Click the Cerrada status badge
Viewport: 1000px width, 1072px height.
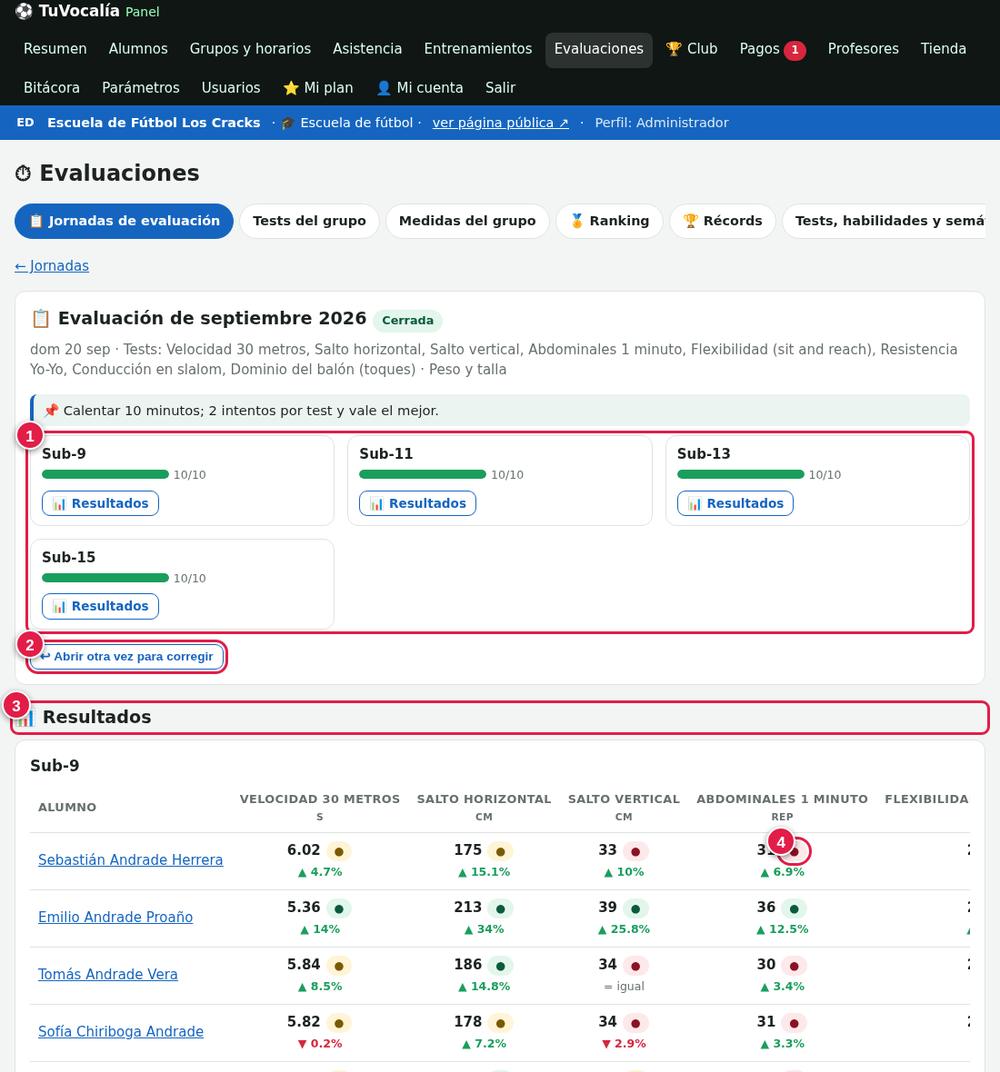[407, 320]
